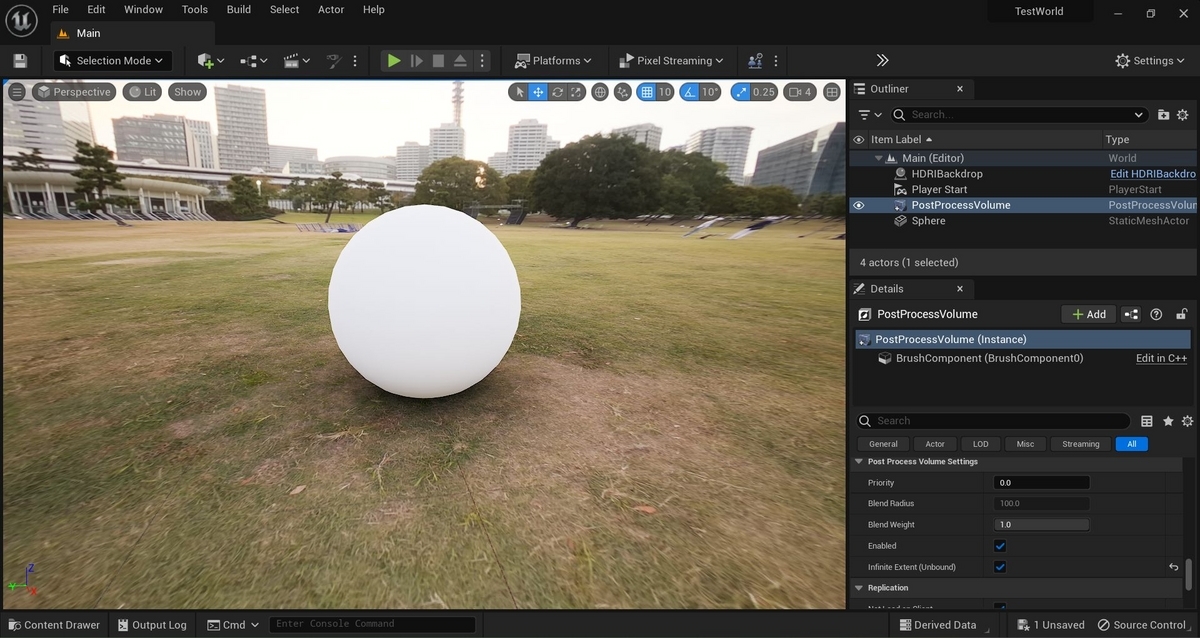Open rotation snap value 10°

[710, 92]
